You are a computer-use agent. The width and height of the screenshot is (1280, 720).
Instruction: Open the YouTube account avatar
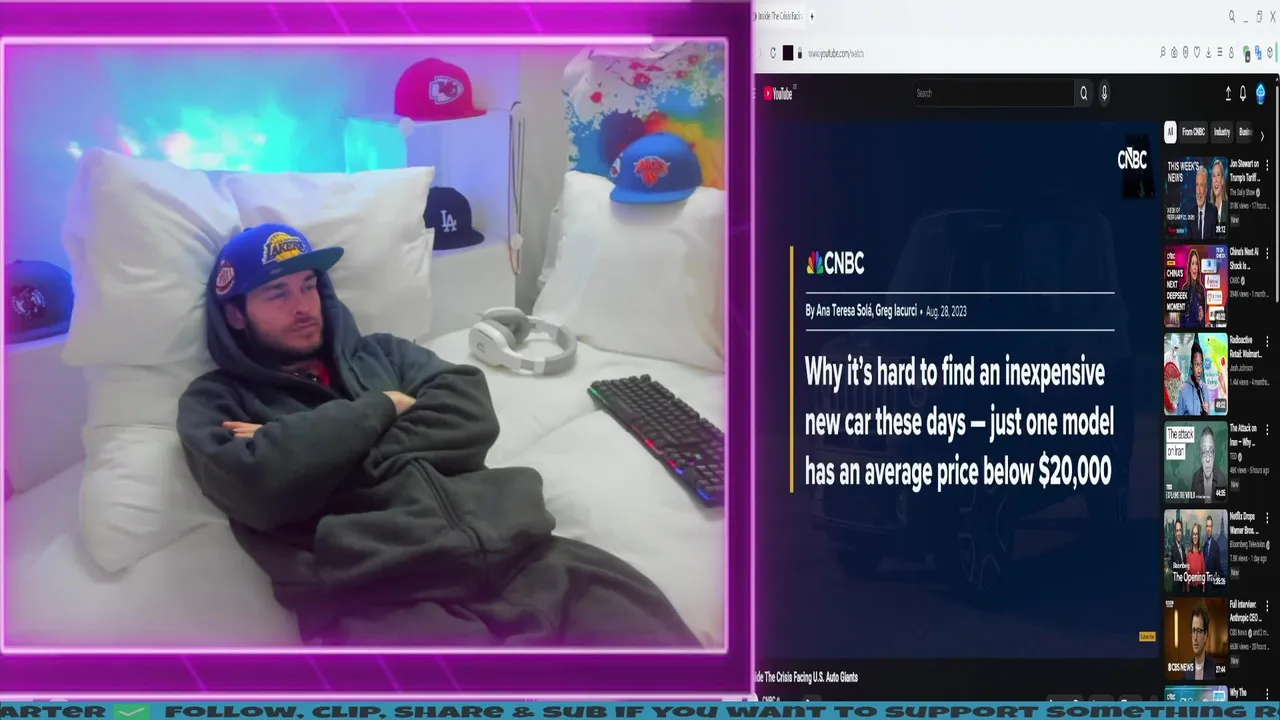(x=1260, y=93)
